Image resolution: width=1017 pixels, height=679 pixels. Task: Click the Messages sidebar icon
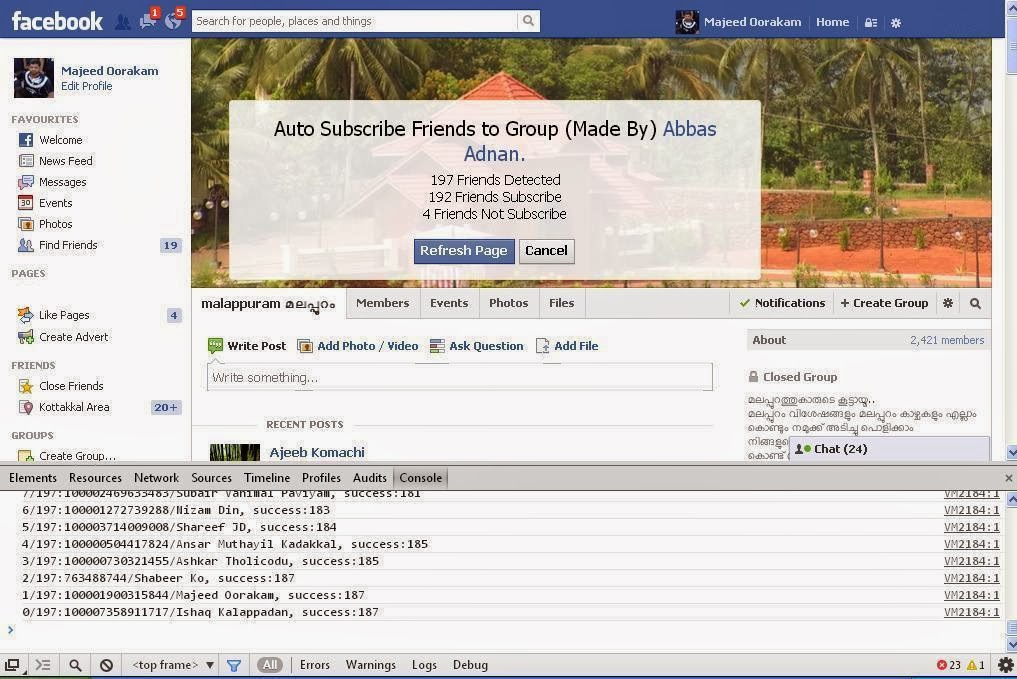26,182
